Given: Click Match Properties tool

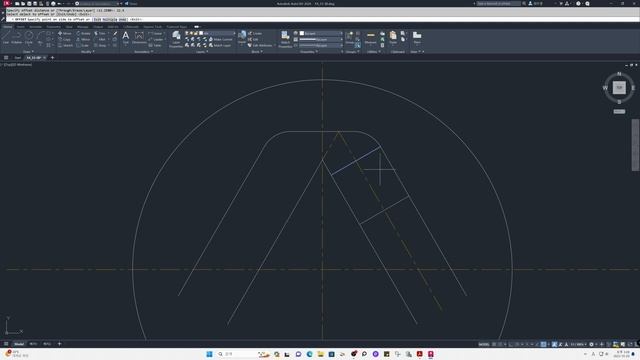Looking at the screenshot, I should pos(285,39).
